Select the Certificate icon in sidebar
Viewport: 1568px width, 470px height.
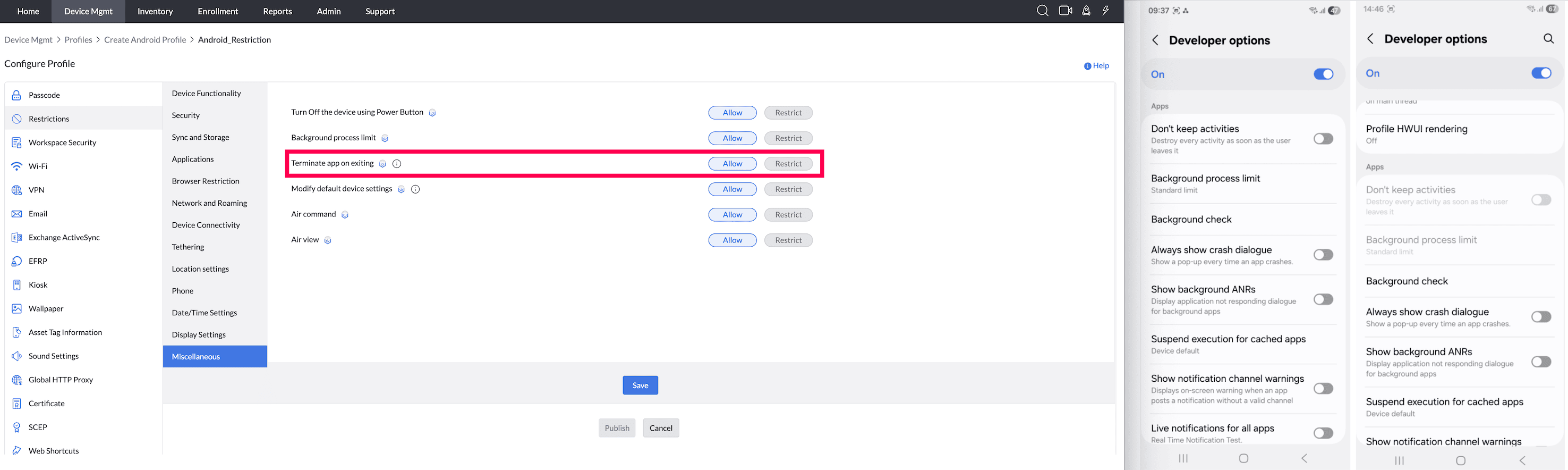pos(16,404)
